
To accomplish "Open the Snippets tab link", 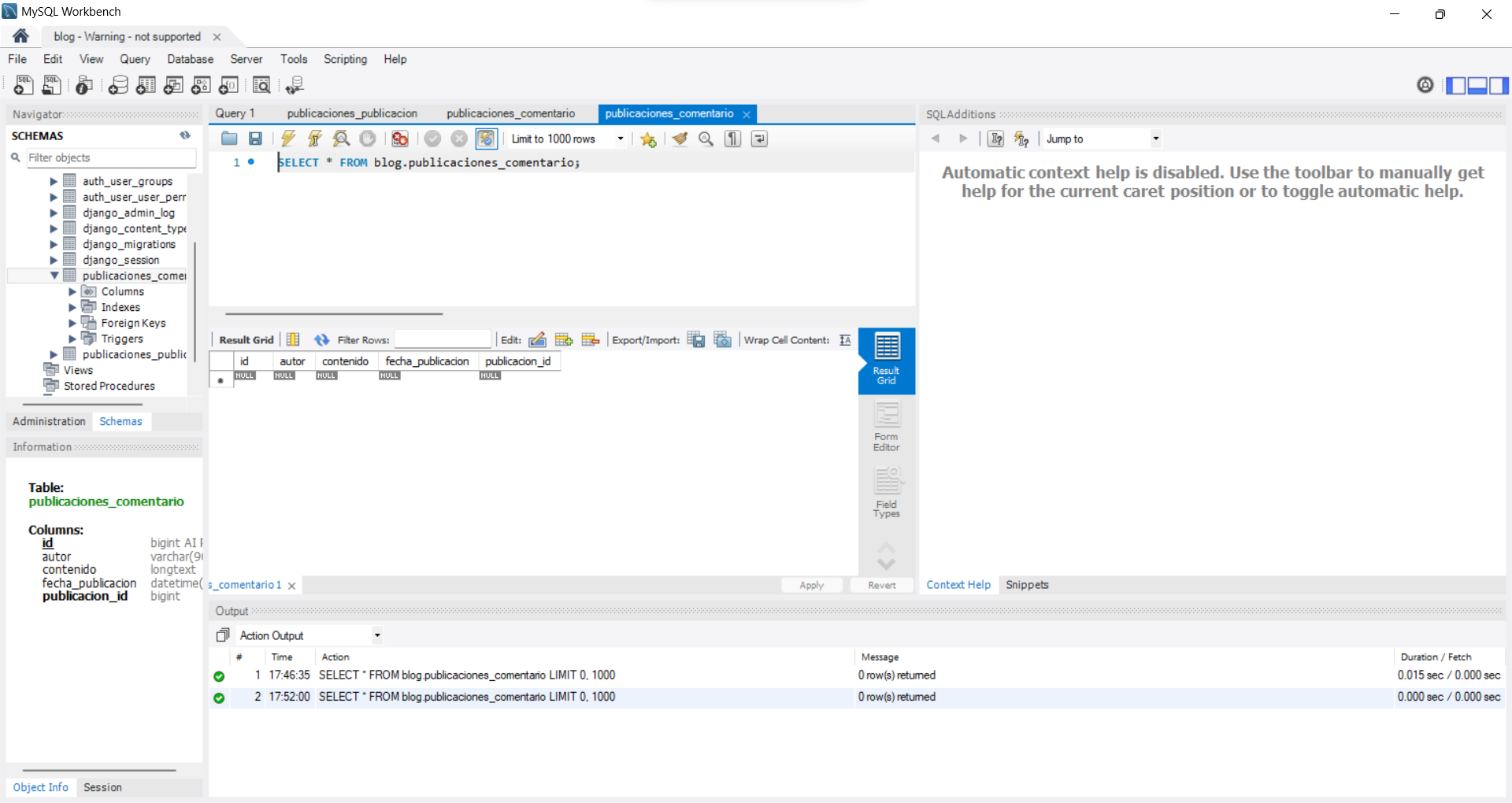I will 1026,585.
